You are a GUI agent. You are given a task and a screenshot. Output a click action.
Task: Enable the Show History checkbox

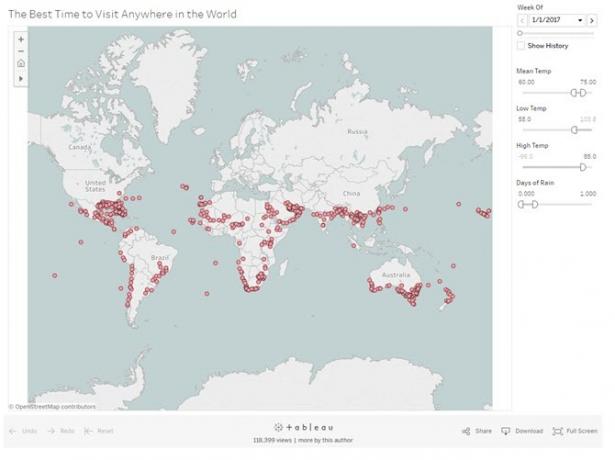coord(521,45)
